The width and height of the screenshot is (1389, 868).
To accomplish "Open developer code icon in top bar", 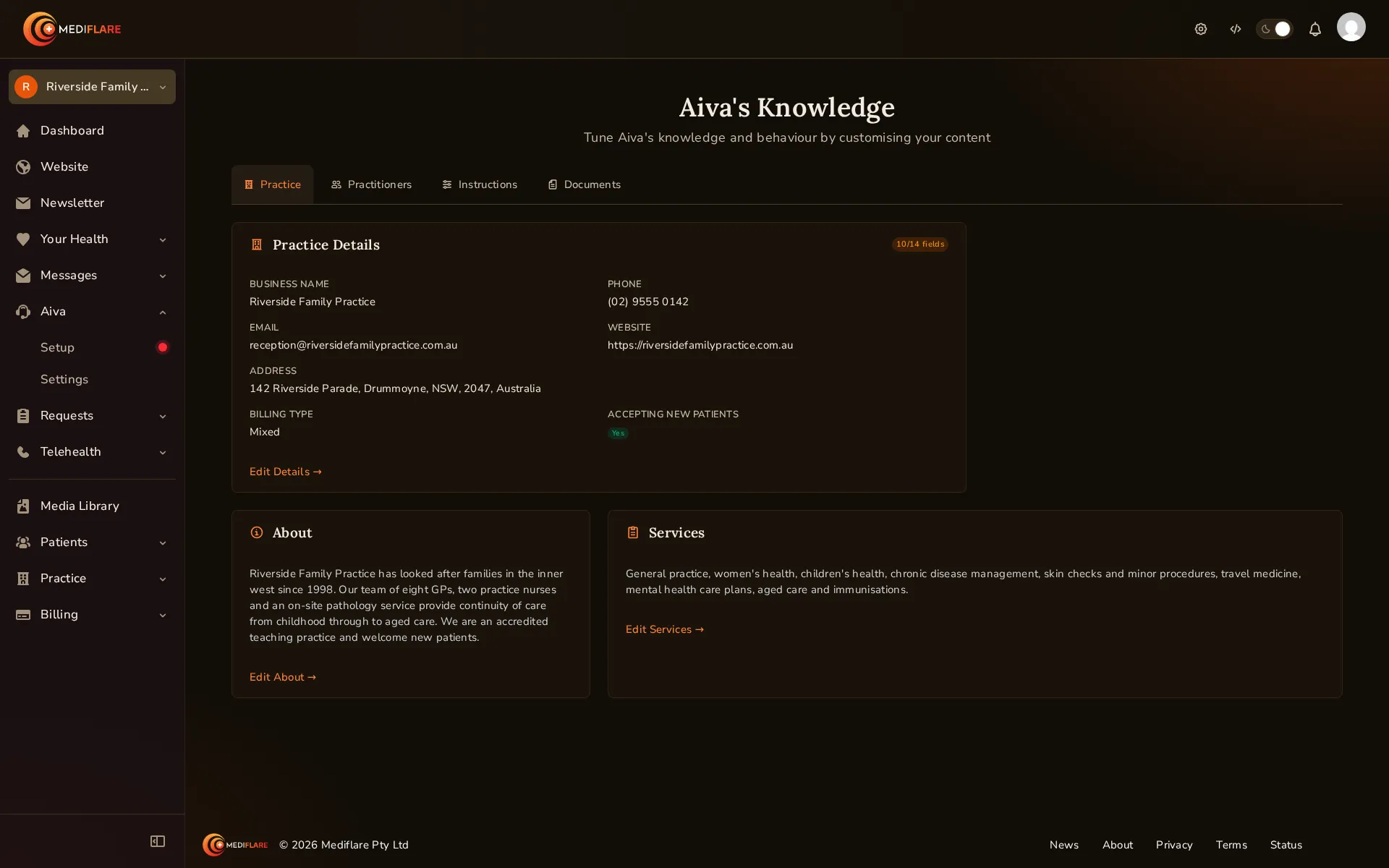I will (1236, 29).
